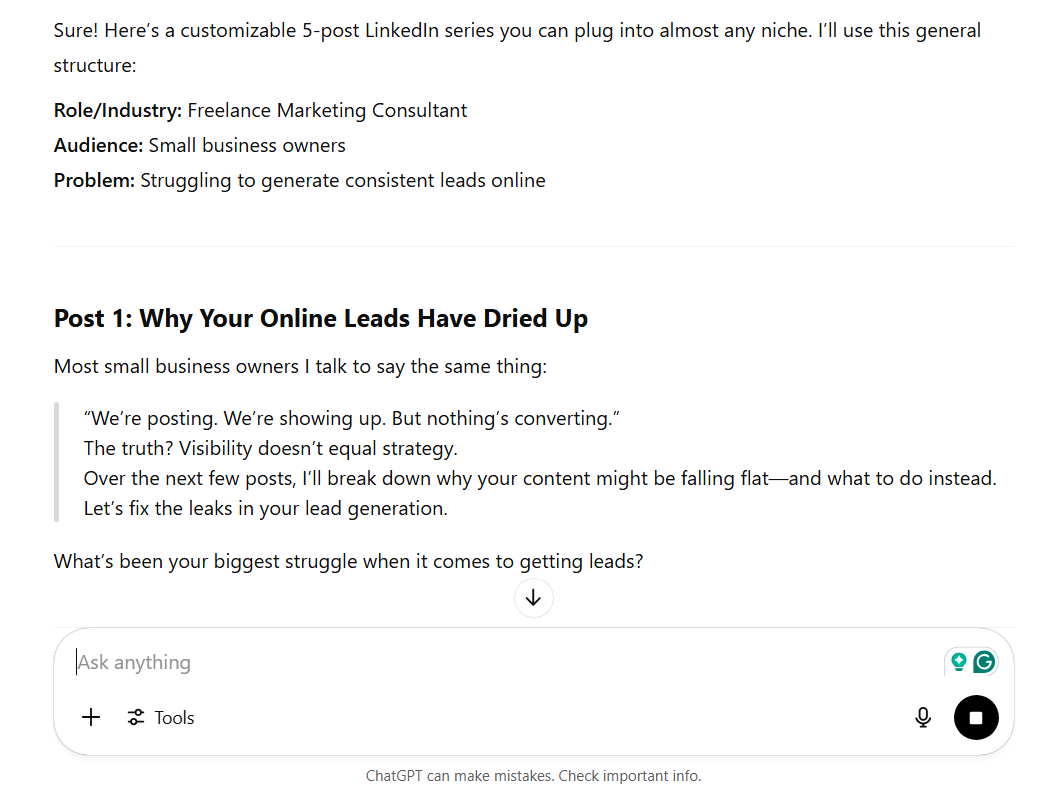The height and width of the screenshot is (787, 1045).
Task: Click the bold Problem label
Action: click(x=95, y=181)
